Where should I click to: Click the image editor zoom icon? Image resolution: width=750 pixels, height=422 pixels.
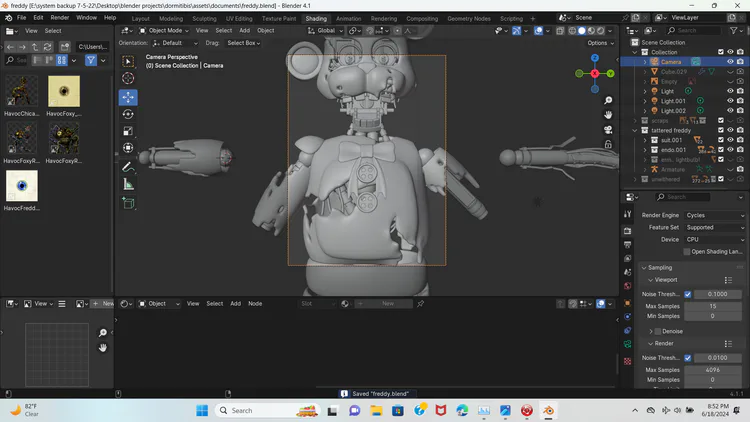click(x=102, y=333)
